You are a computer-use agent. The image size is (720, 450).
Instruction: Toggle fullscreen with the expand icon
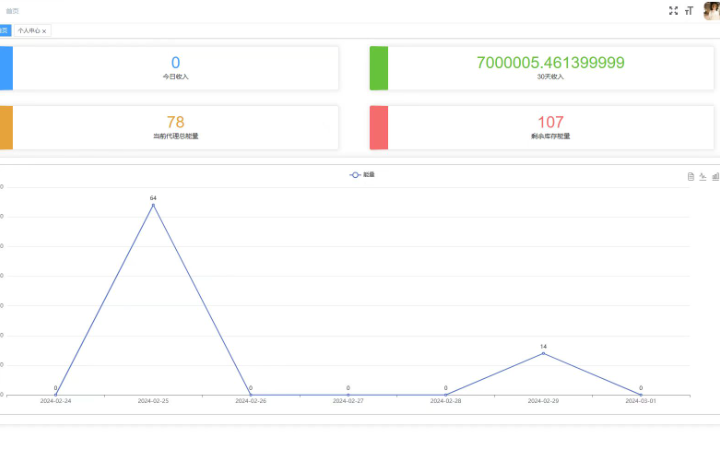[673, 11]
